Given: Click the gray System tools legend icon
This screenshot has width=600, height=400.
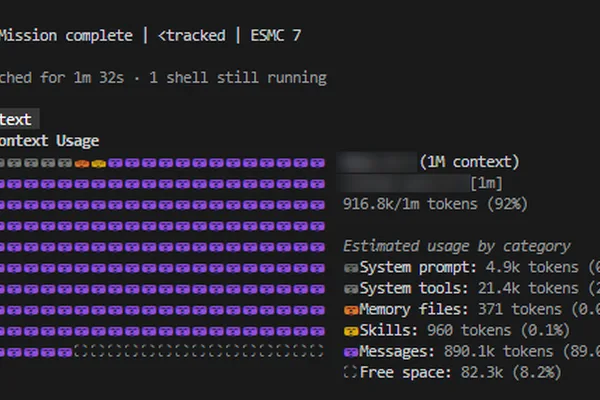Looking at the screenshot, I should point(351,289).
